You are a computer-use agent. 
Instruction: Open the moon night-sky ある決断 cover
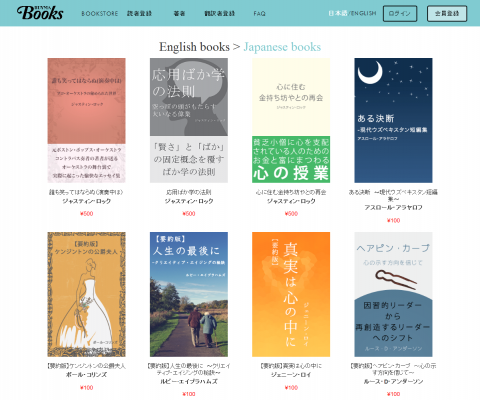click(x=393, y=120)
